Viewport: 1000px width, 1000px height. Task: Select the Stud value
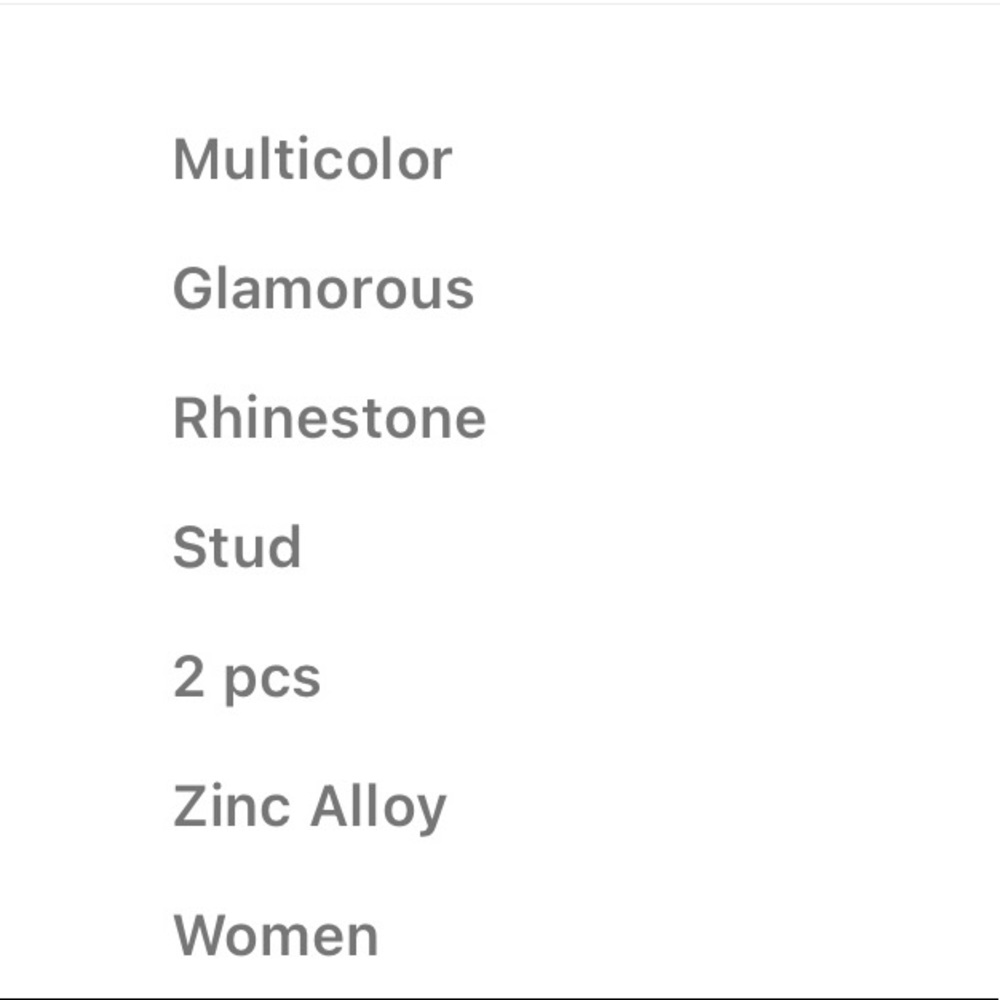[237, 547]
